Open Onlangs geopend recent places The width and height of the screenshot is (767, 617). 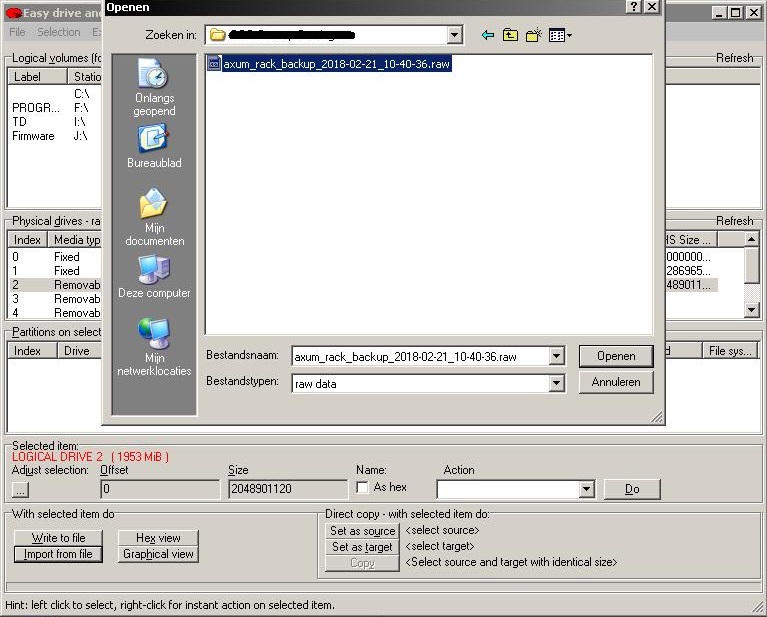[x=154, y=88]
